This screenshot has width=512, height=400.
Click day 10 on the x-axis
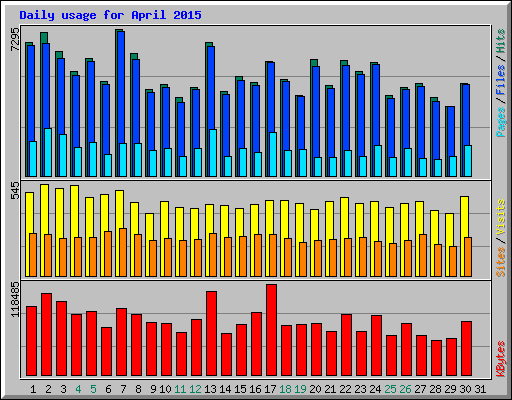(x=165, y=389)
